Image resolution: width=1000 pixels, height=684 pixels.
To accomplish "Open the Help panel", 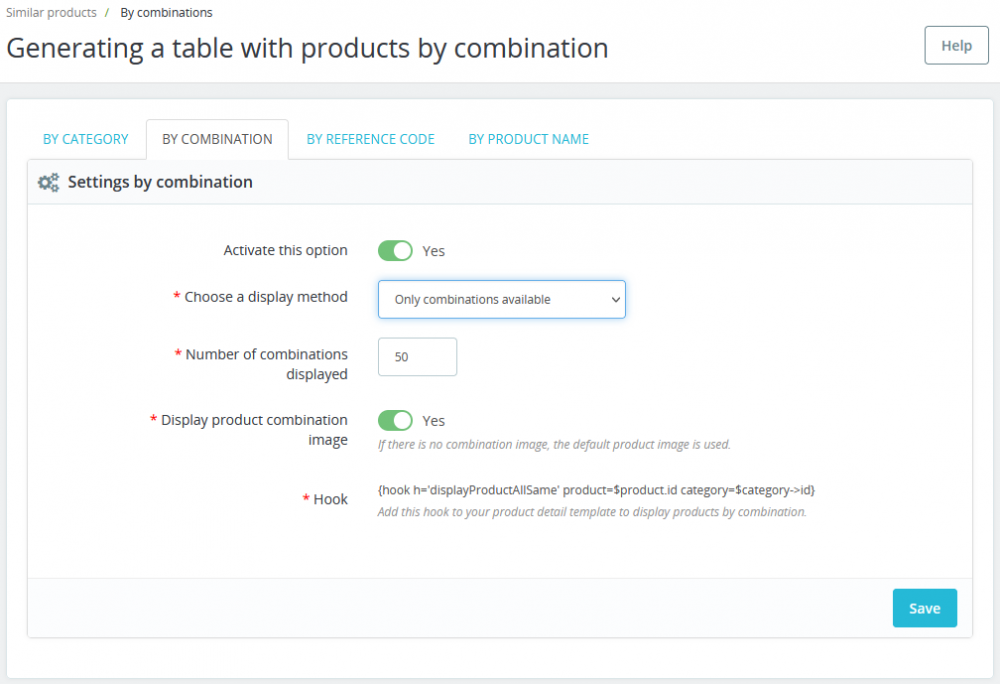I will point(955,45).
